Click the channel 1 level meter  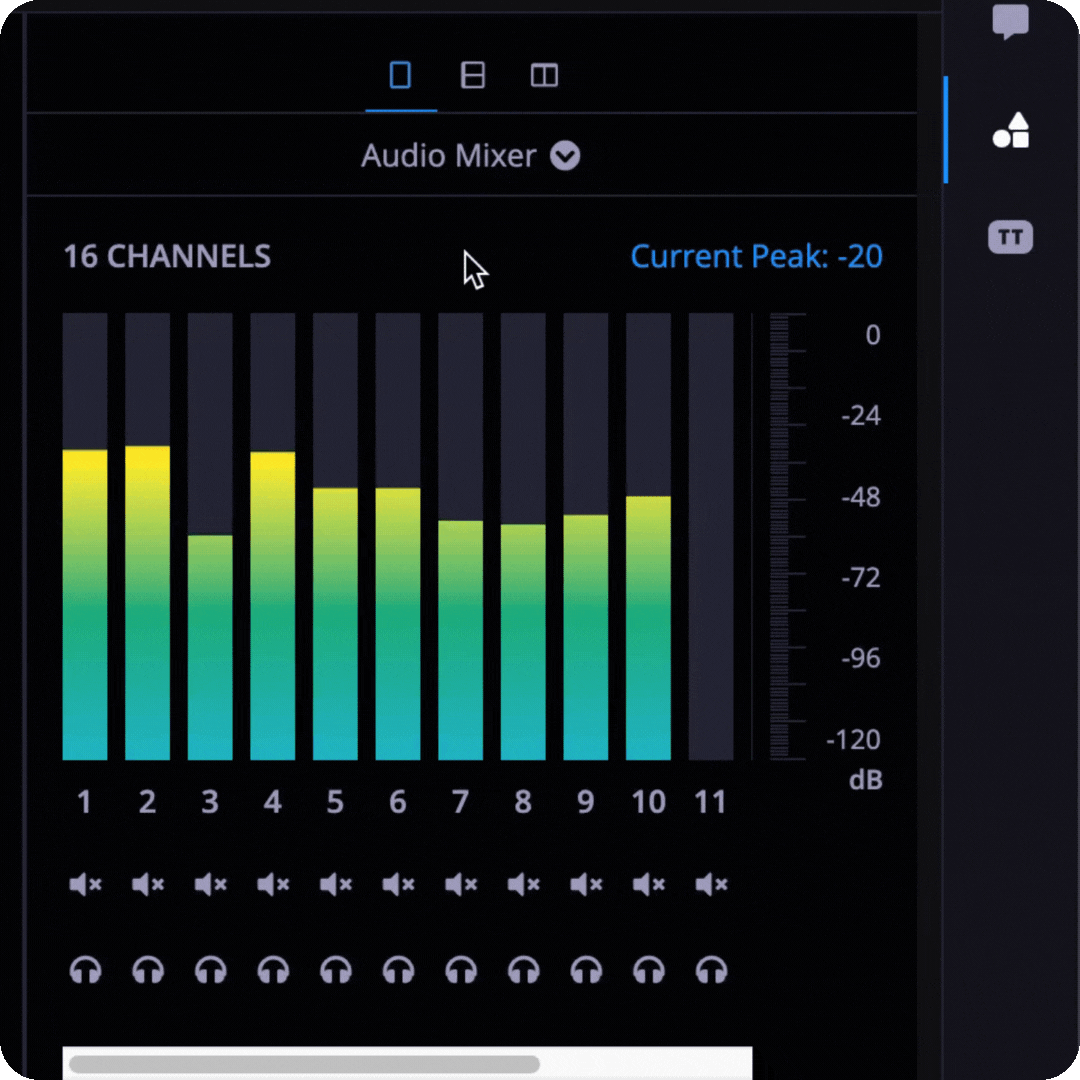pyautogui.click(x=85, y=537)
